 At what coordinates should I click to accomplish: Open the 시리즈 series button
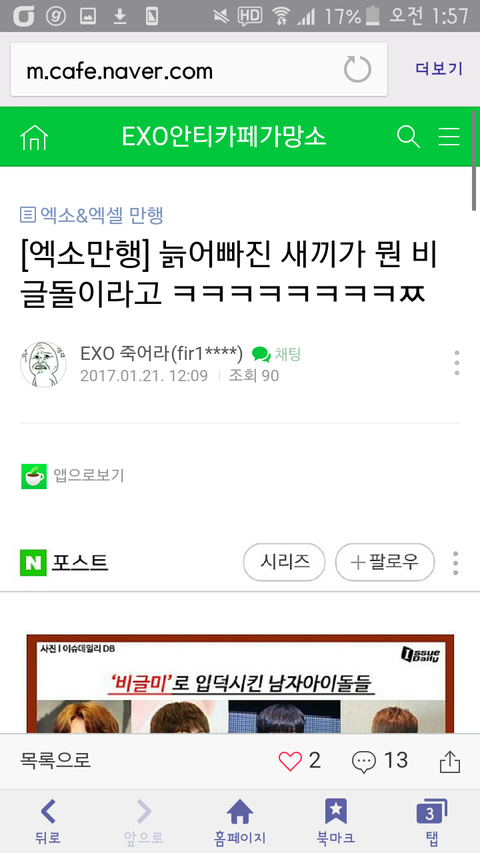pyautogui.click(x=284, y=562)
